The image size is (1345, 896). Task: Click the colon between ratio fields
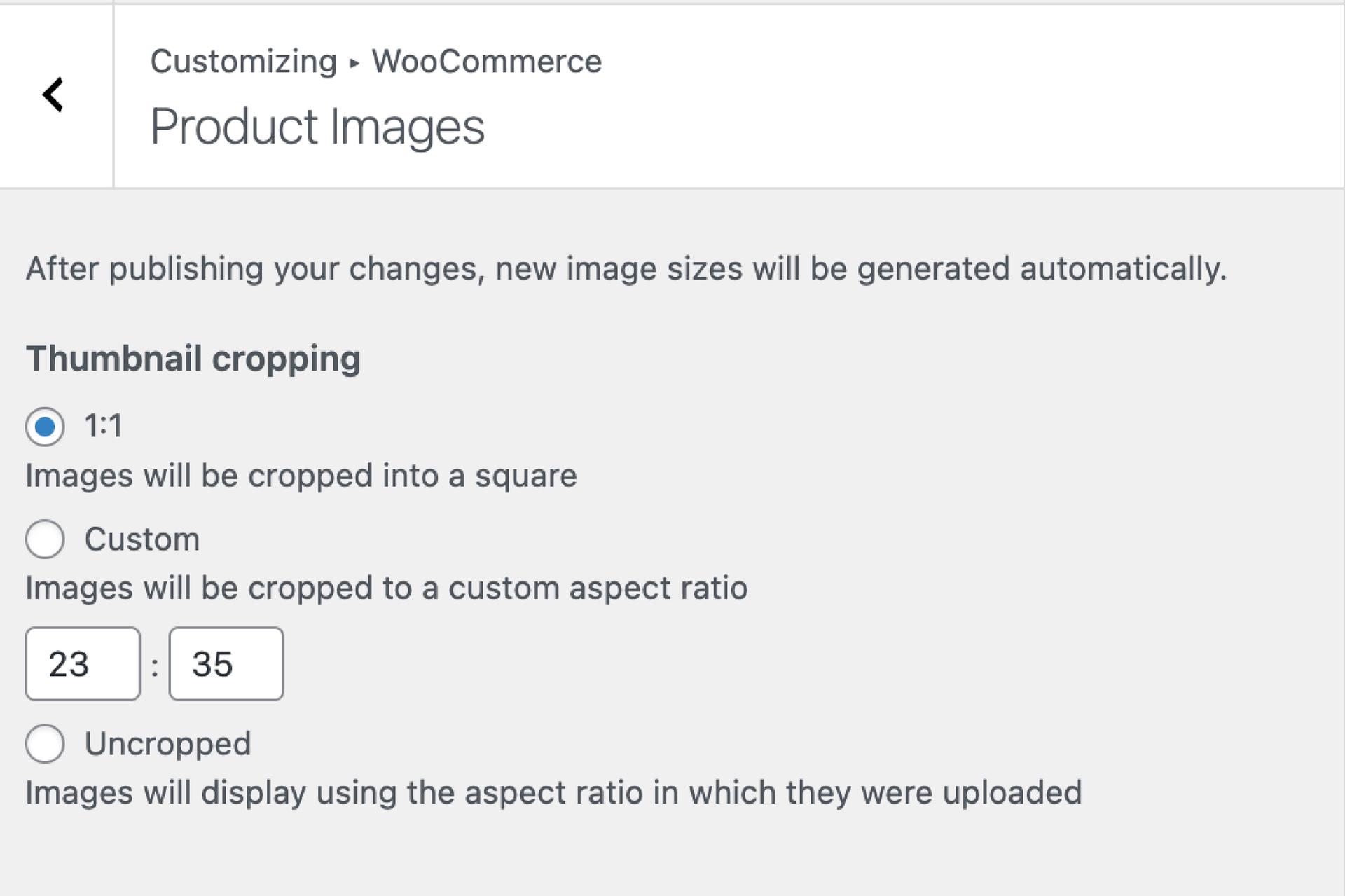[x=155, y=666]
